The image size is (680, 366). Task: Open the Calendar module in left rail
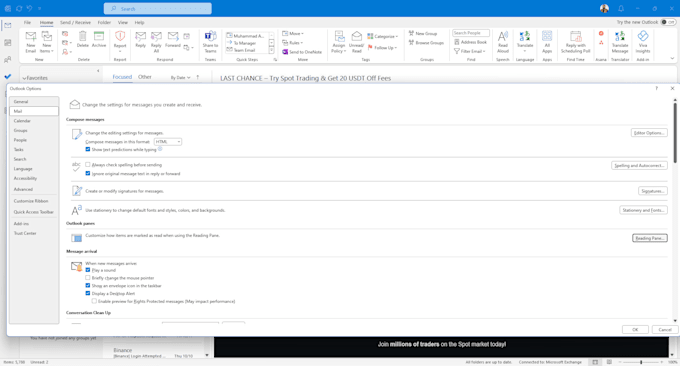pos(8,42)
